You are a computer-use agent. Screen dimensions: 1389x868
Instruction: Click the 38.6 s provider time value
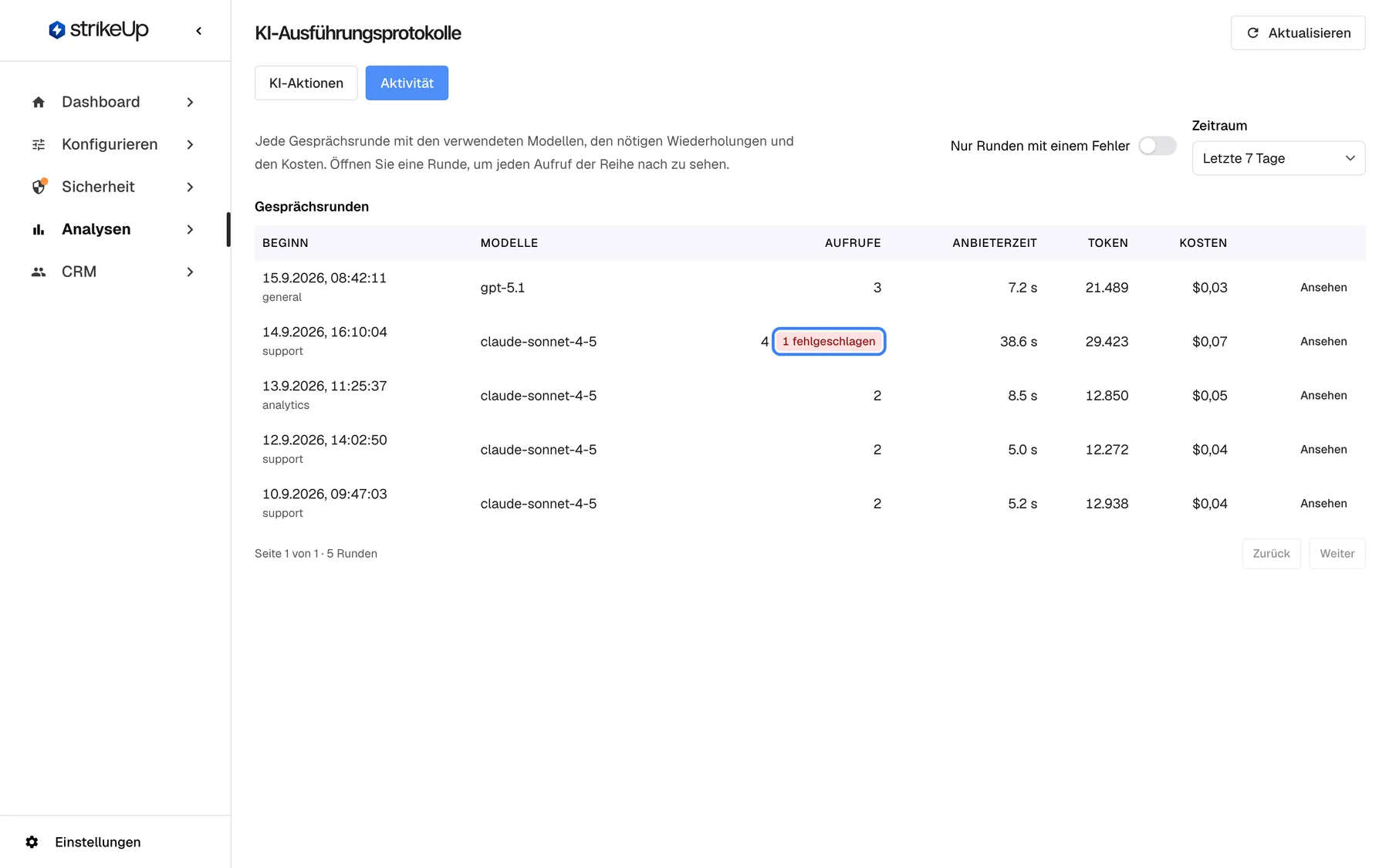[x=1019, y=341]
